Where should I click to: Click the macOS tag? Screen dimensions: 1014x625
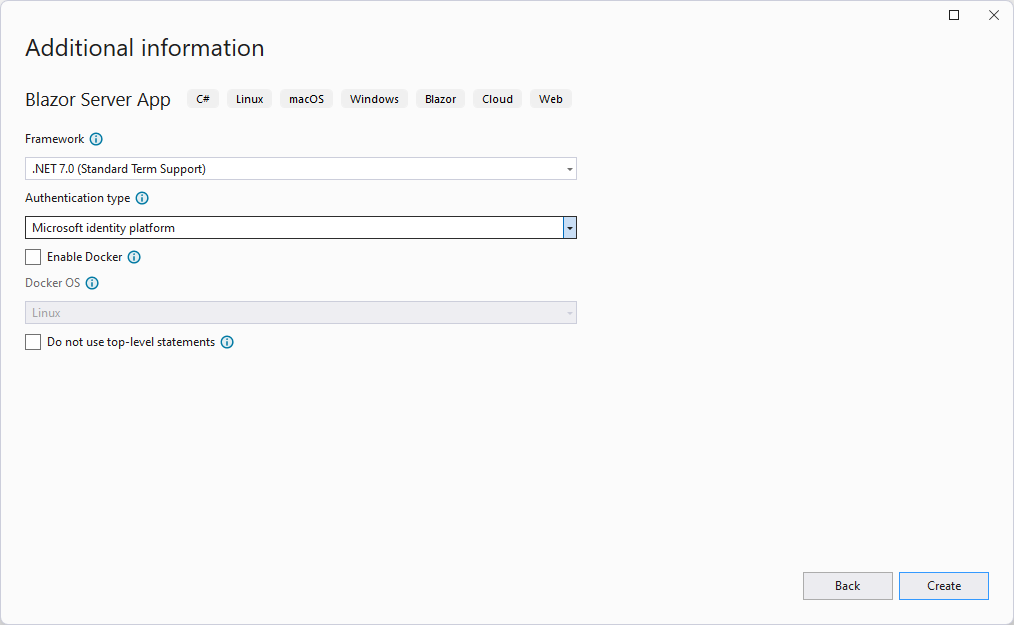click(307, 99)
